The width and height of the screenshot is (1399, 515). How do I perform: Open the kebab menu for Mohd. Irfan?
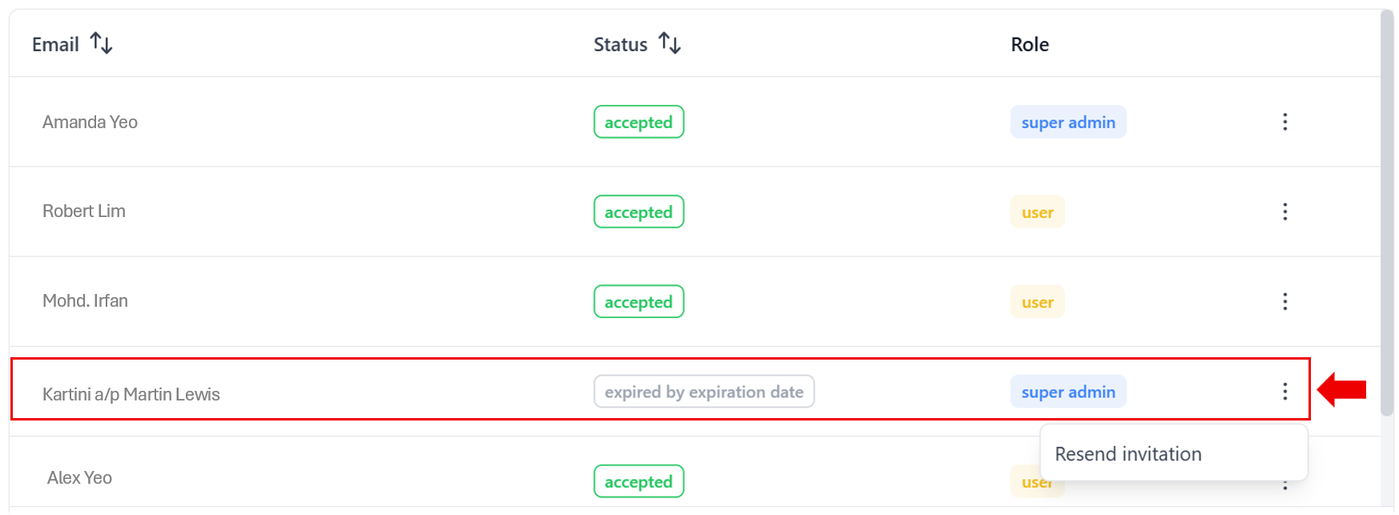pos(1285,301)
